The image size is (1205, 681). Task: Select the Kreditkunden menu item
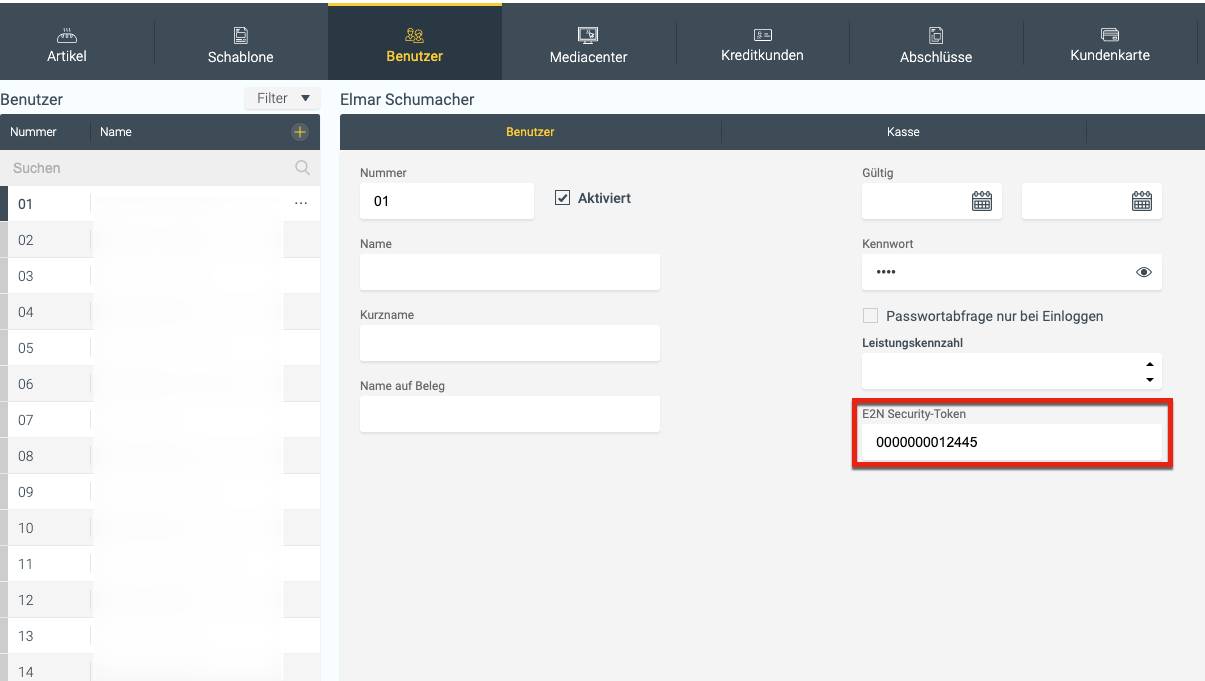pyautogui.click(x=762, y=45)
